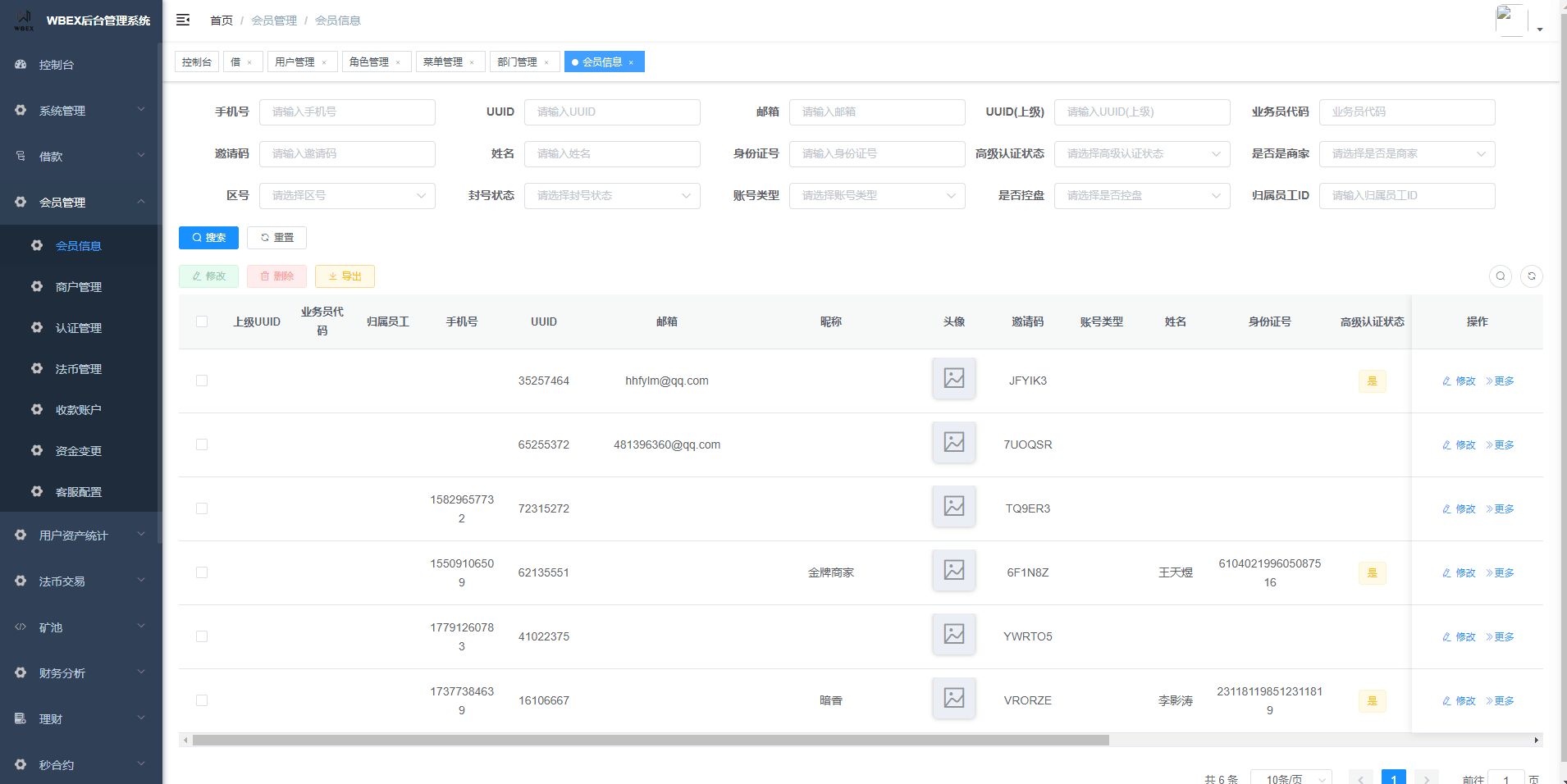Click the blue 搜索 button
Image resolution: width=1567 pixels, height=784 pixels.
pos(208,238)
